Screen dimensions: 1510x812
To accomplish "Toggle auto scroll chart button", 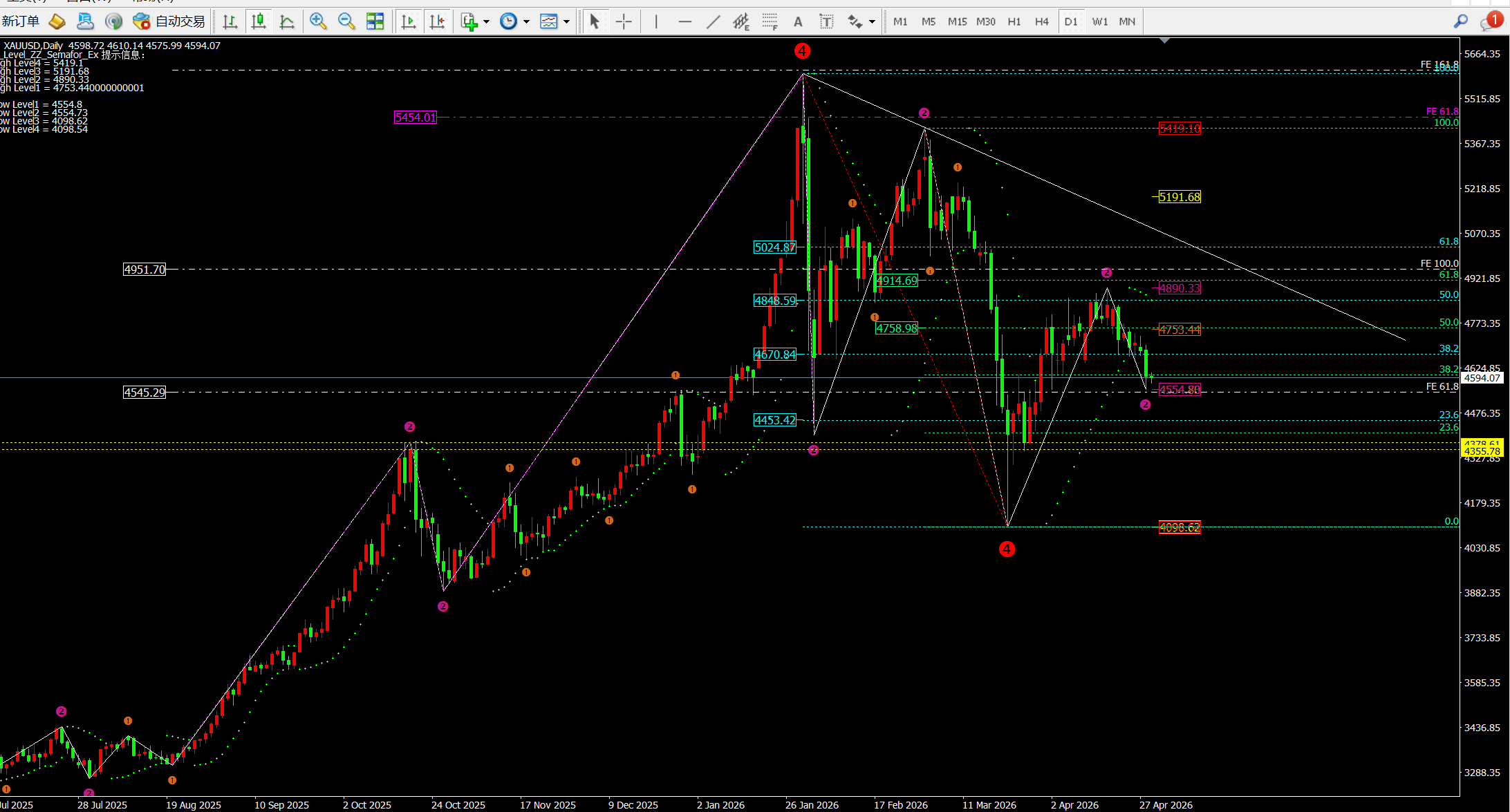I will coord(409,21).
